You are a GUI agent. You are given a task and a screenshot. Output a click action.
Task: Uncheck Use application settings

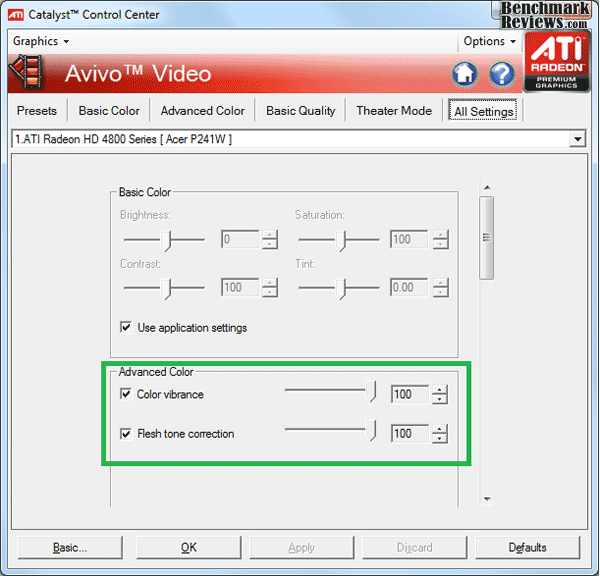pyautogui.click(x=126, y=327)
